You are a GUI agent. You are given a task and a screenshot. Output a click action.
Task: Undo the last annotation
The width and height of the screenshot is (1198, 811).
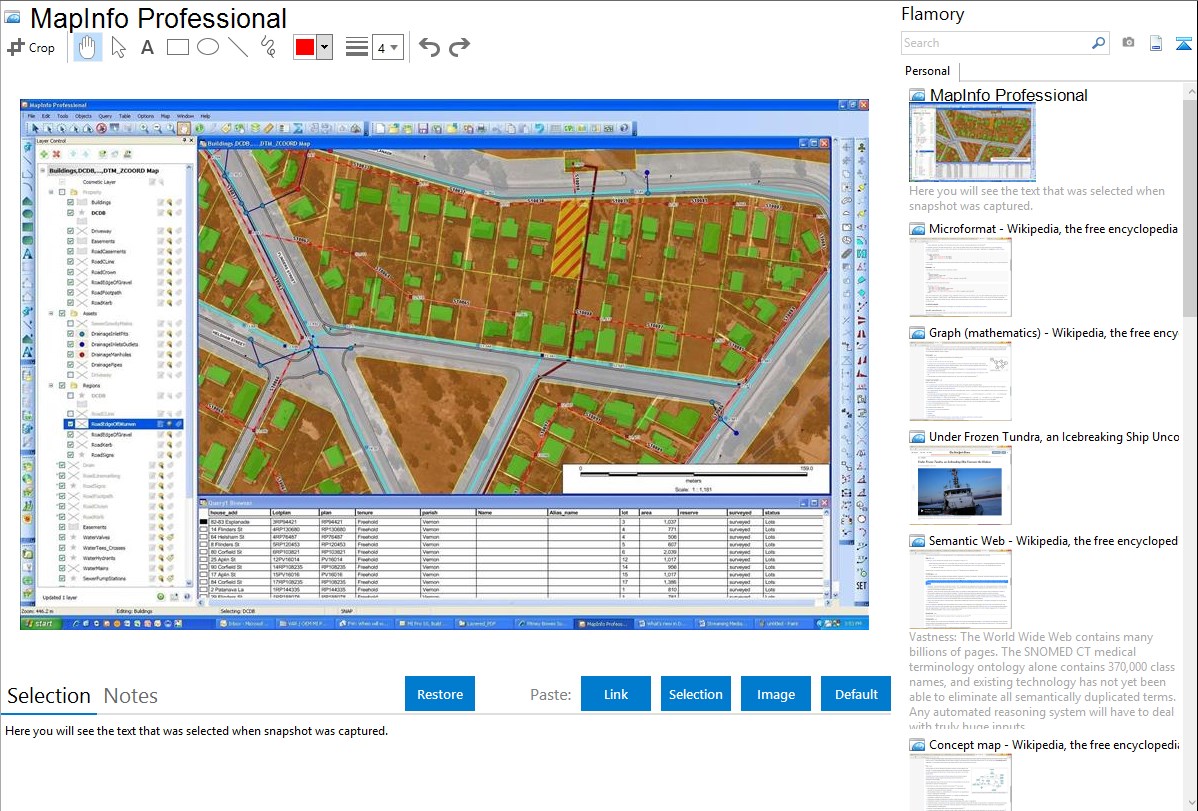(x=429, y=47)
